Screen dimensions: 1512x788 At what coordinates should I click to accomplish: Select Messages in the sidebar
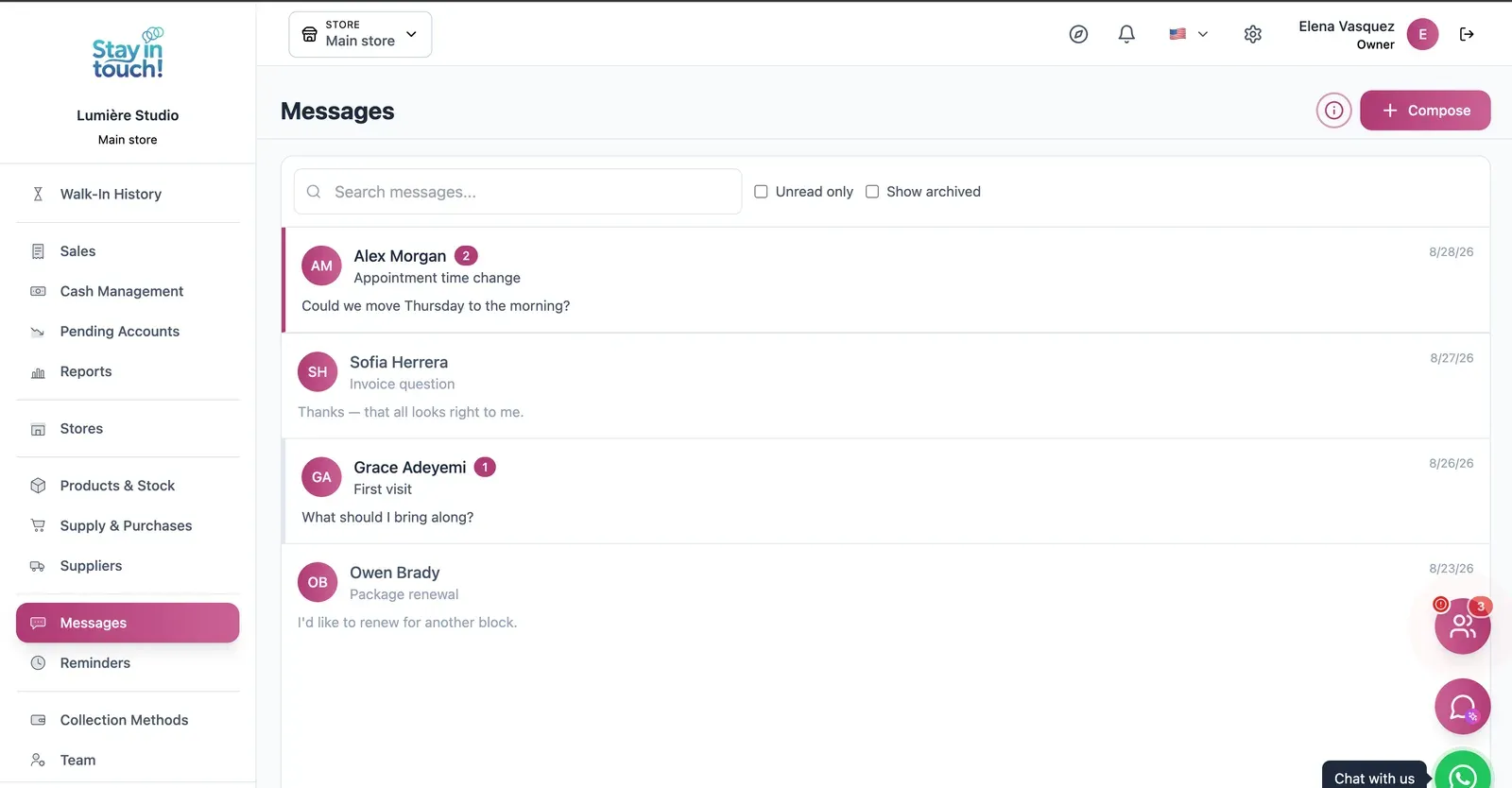tap(128, 623)
